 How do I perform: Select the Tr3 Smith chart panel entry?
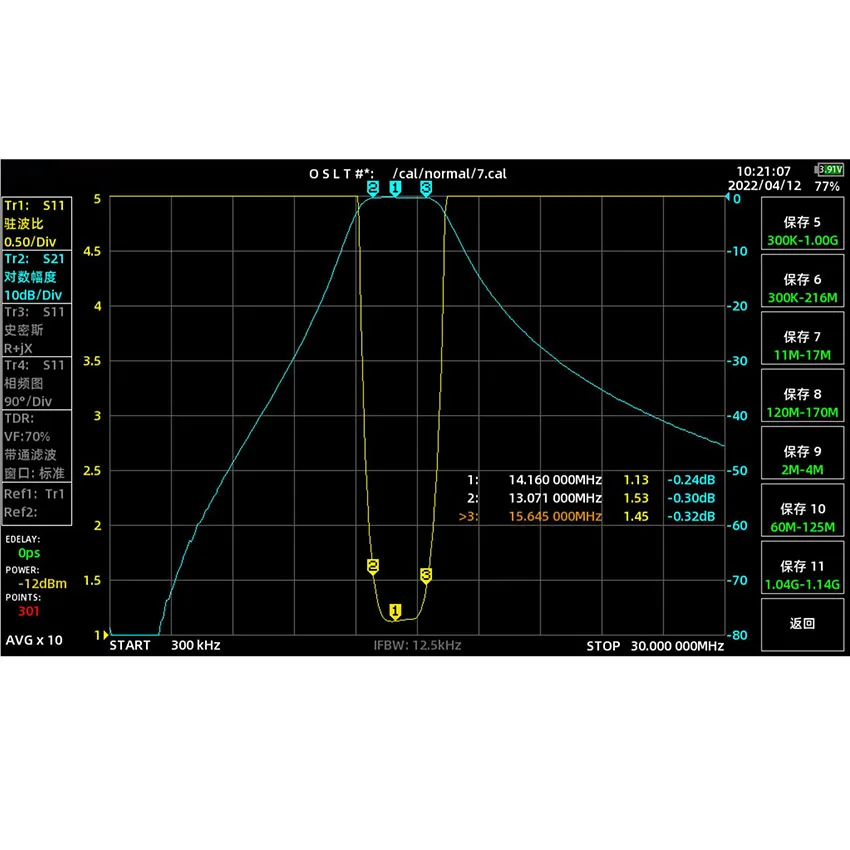coord(33,330)
